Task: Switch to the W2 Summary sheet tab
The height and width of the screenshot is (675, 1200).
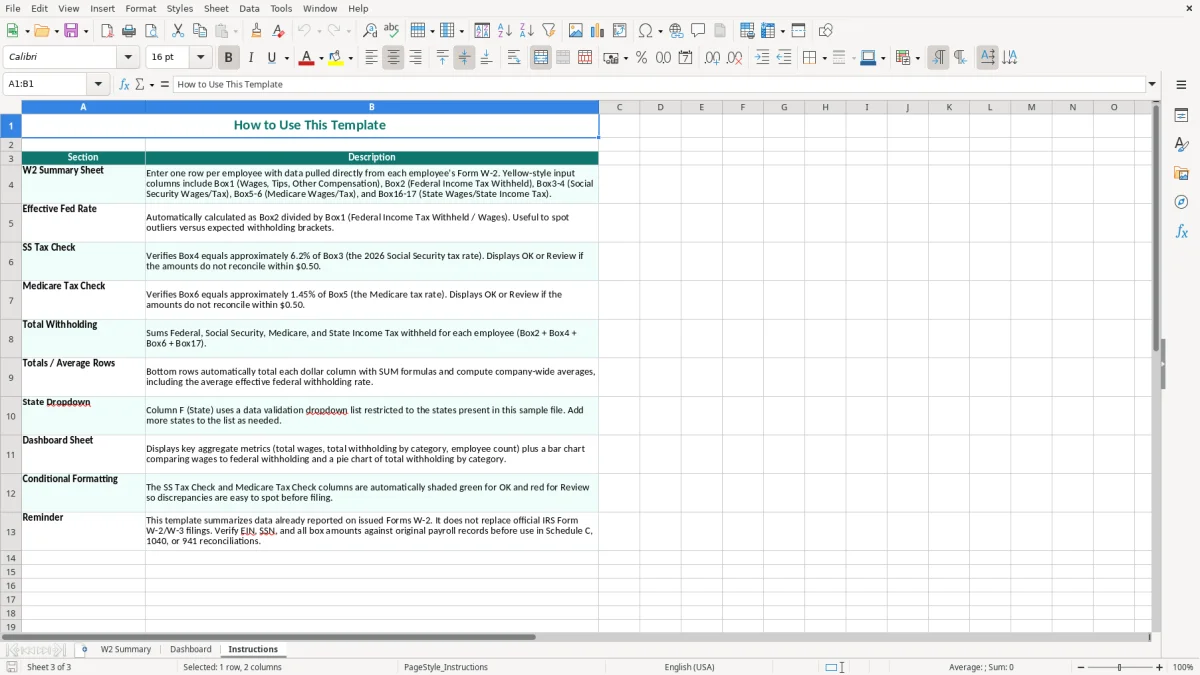Action: 126,649
